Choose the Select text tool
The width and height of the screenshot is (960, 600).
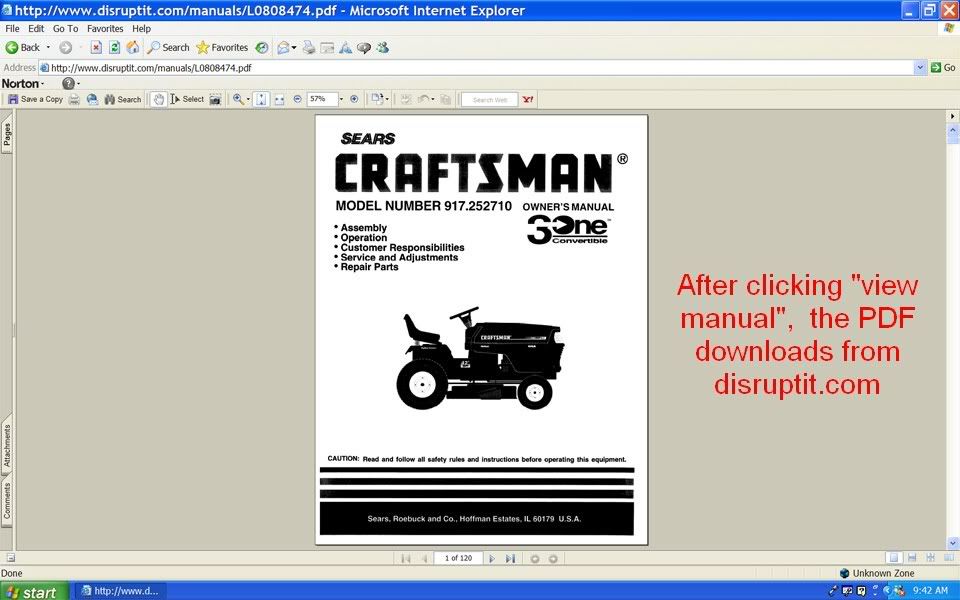tap(187, 99)
